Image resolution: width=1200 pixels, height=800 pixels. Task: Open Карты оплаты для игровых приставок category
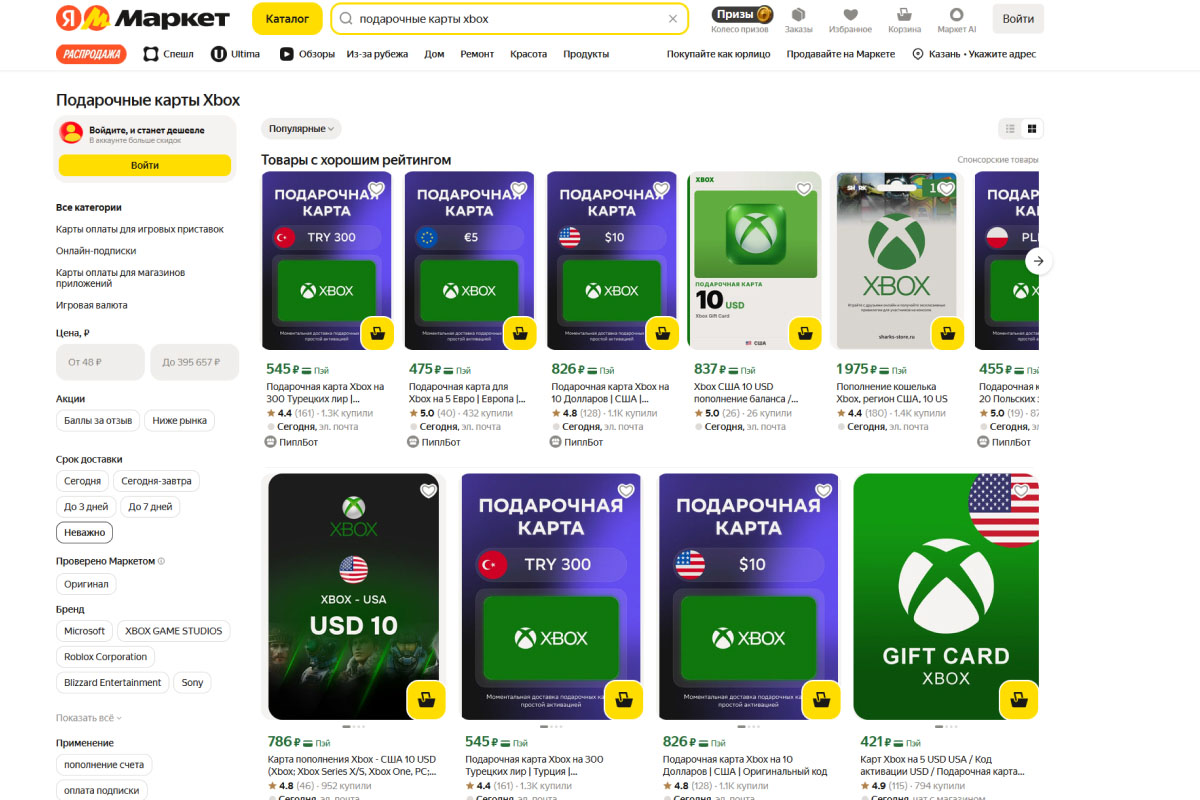point(140,229)
